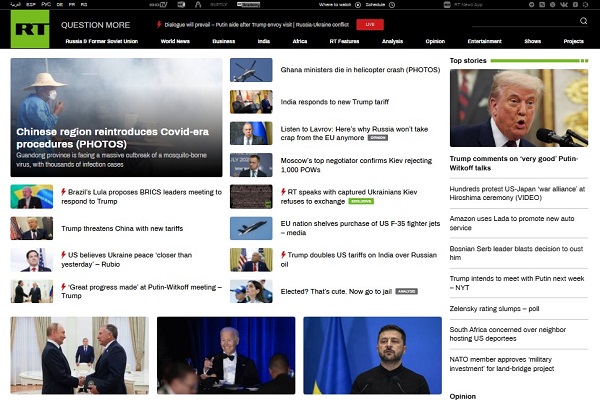
Task: Go to the Business section
Action: pos(224,41)
